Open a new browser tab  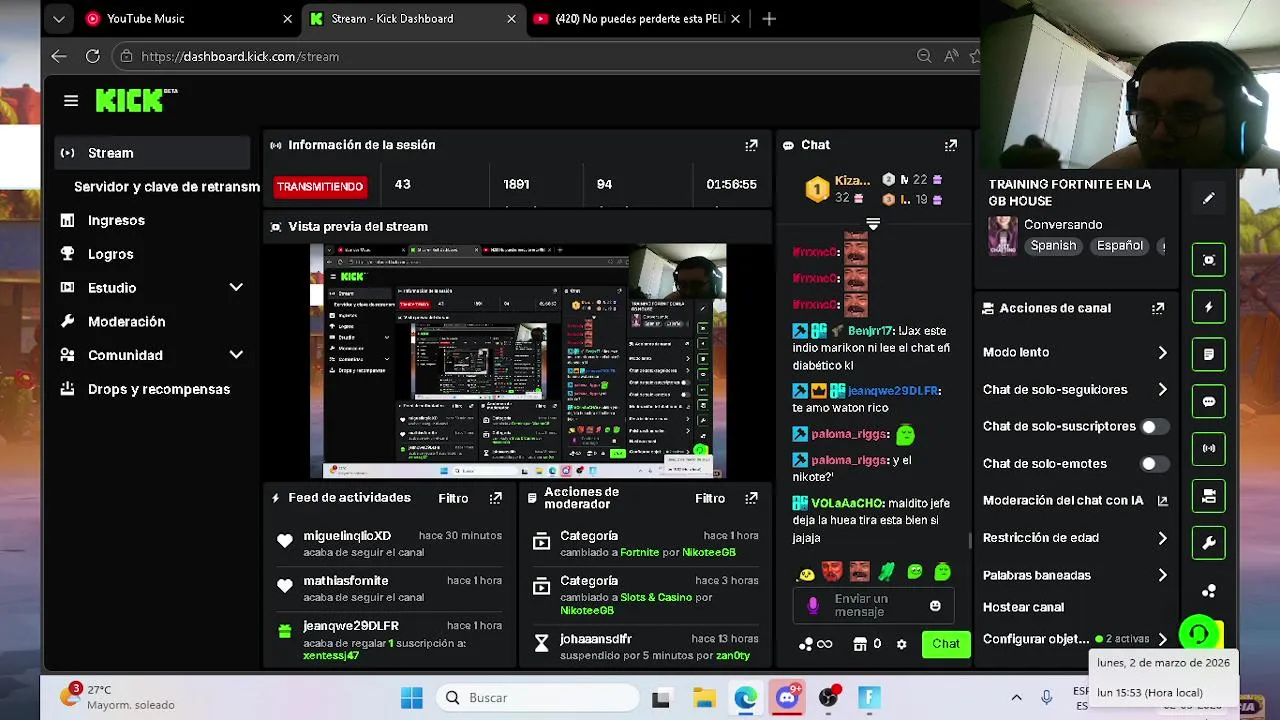click(x=769, y=18)
